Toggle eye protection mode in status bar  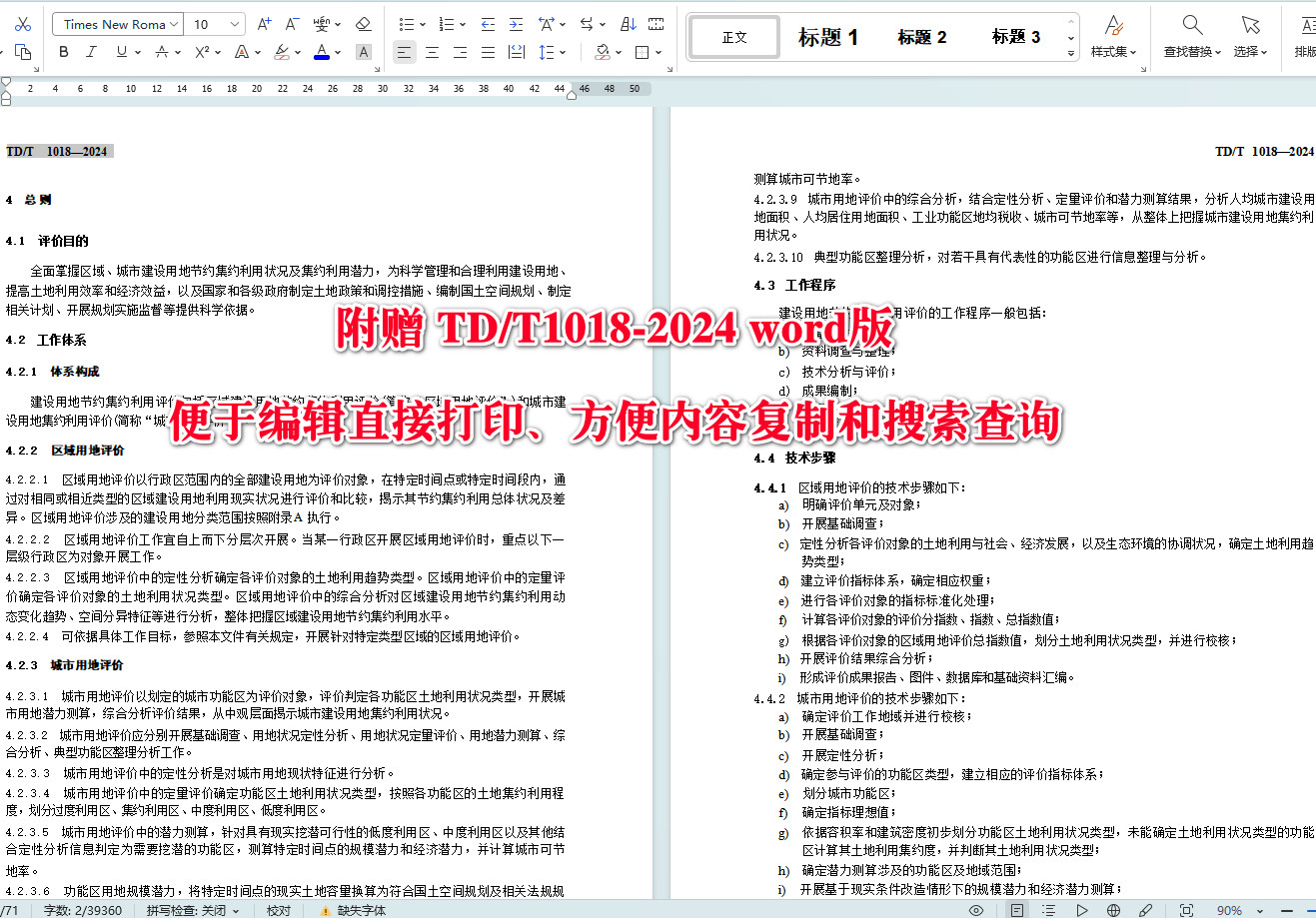(x=976, y=910)
